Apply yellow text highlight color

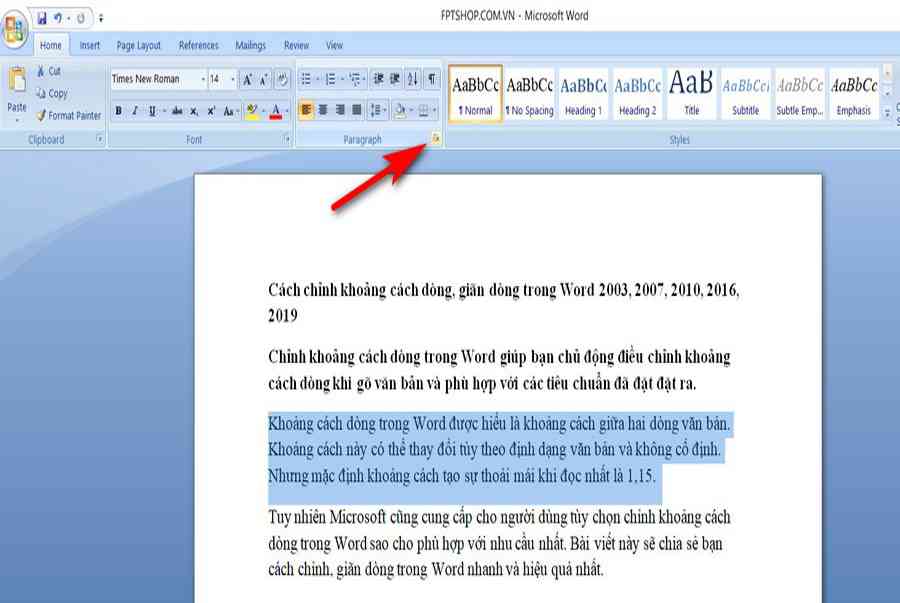tap(251, 111)
